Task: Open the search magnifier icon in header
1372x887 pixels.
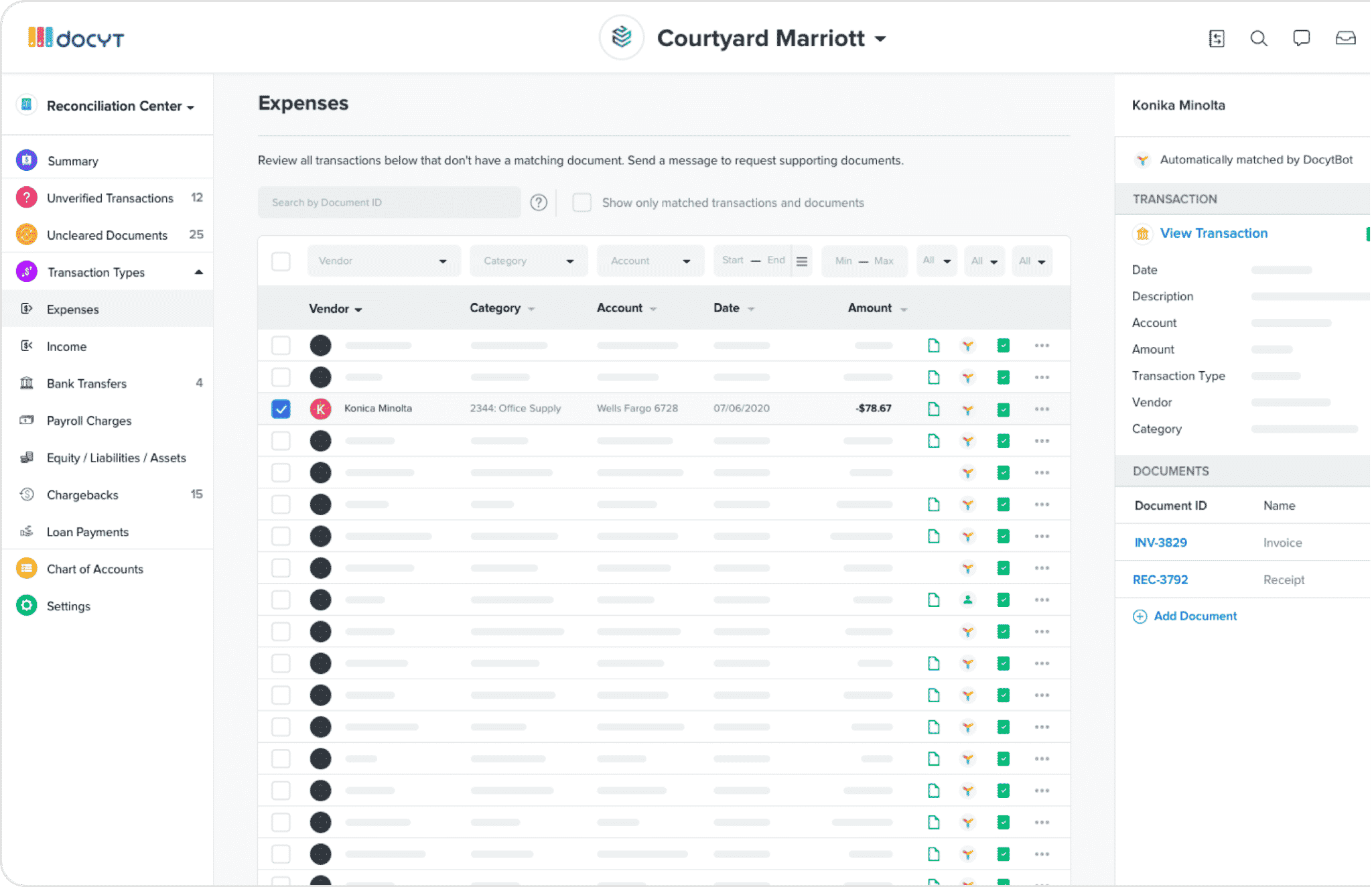Action: coord(1259,38)
